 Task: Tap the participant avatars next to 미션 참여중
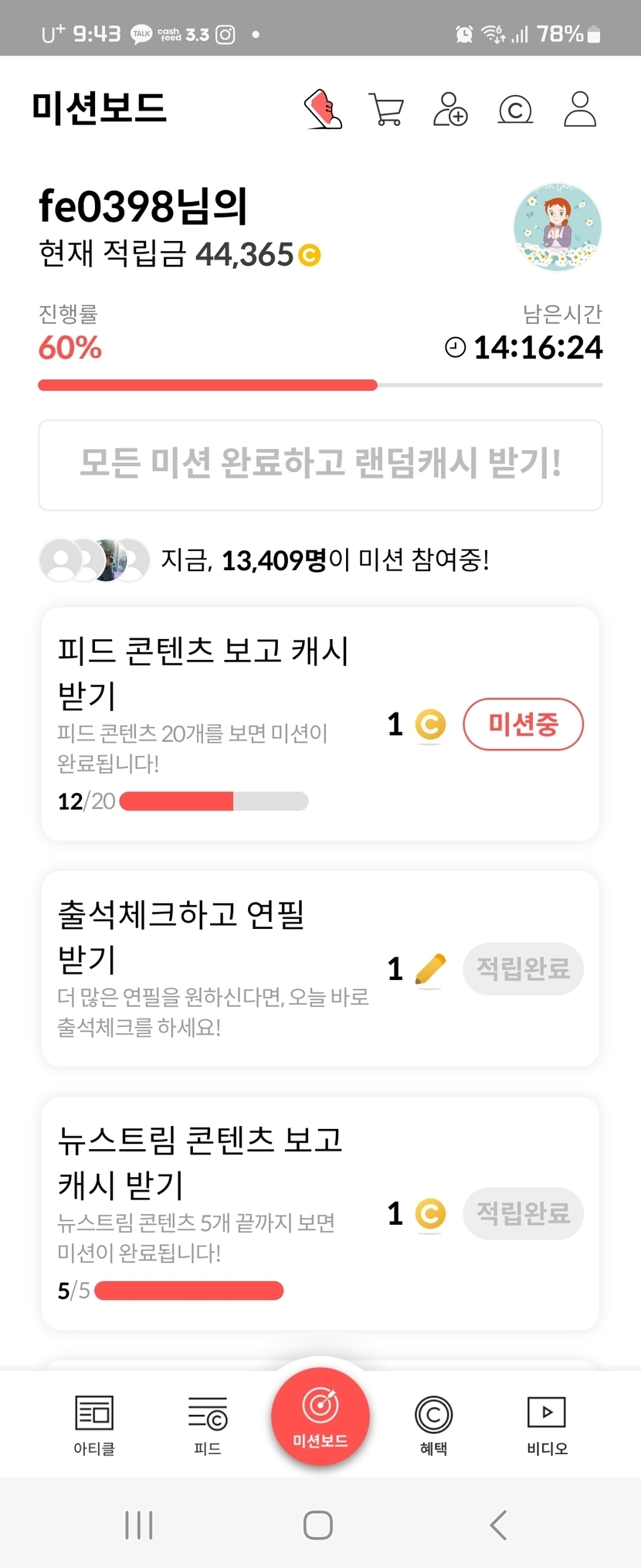point(94,560)
